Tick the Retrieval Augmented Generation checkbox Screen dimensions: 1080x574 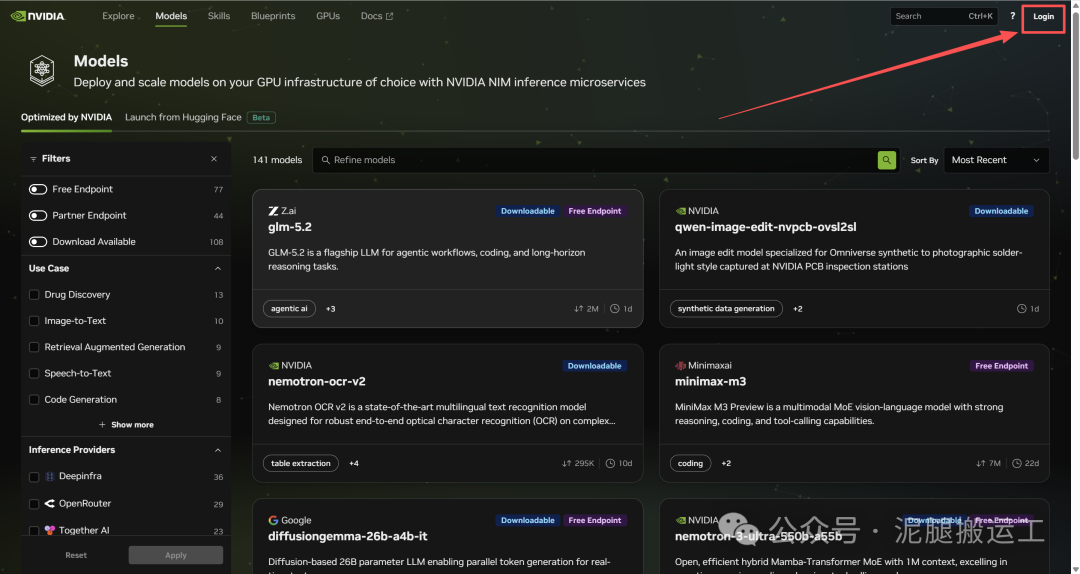(x=34, y=347)
